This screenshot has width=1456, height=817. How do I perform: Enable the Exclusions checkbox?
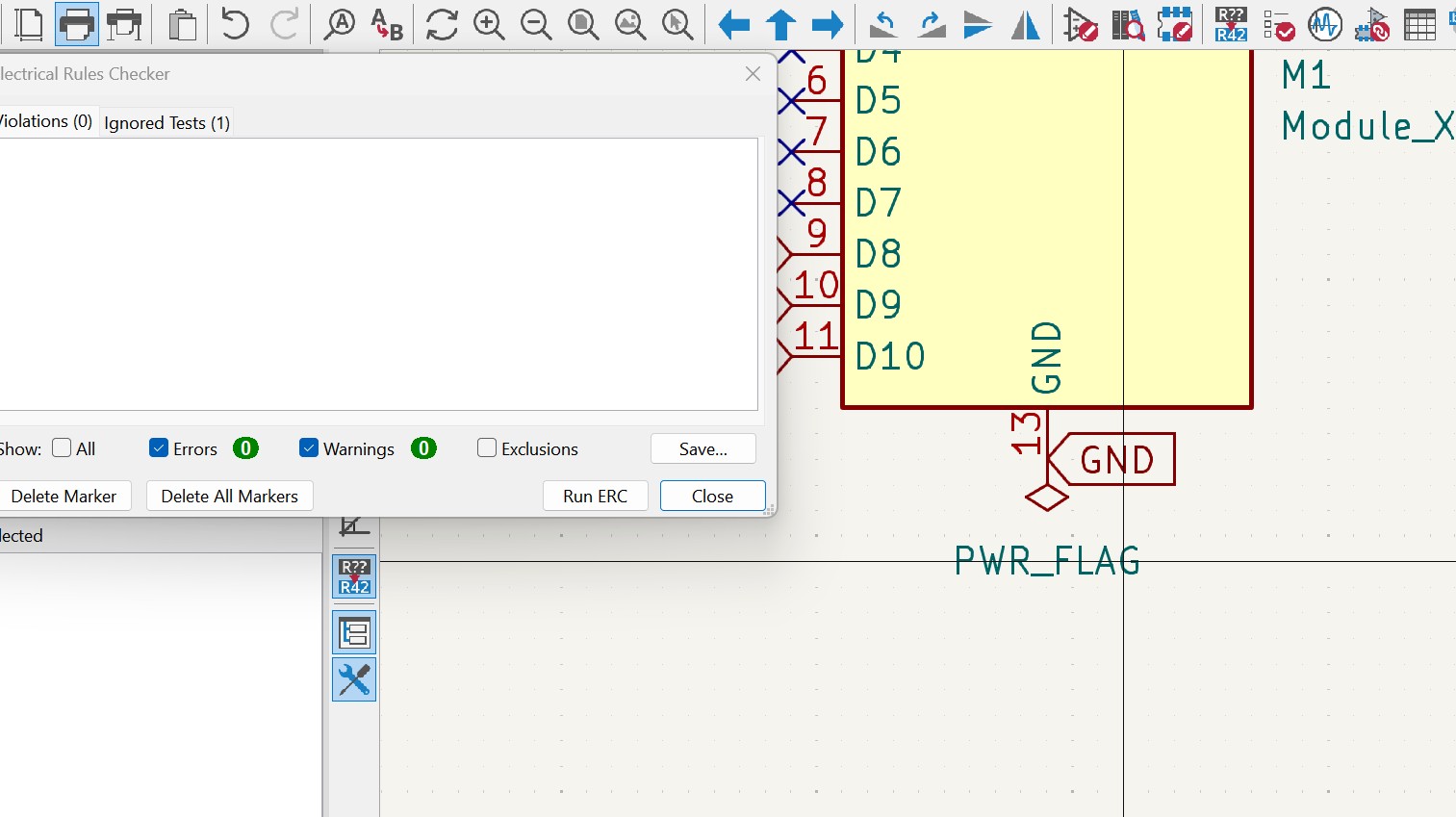tap(487, 447)
